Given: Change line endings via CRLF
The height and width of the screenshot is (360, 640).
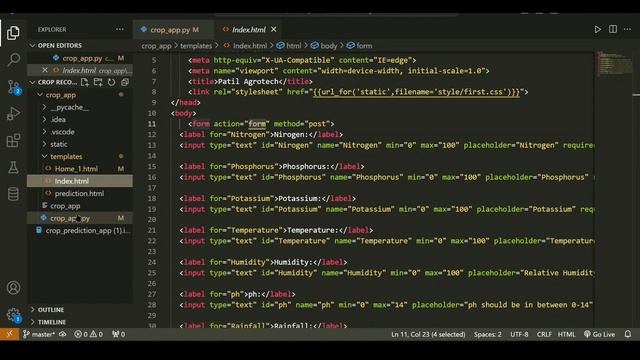Looking at the screenshot, I should 544,334.
